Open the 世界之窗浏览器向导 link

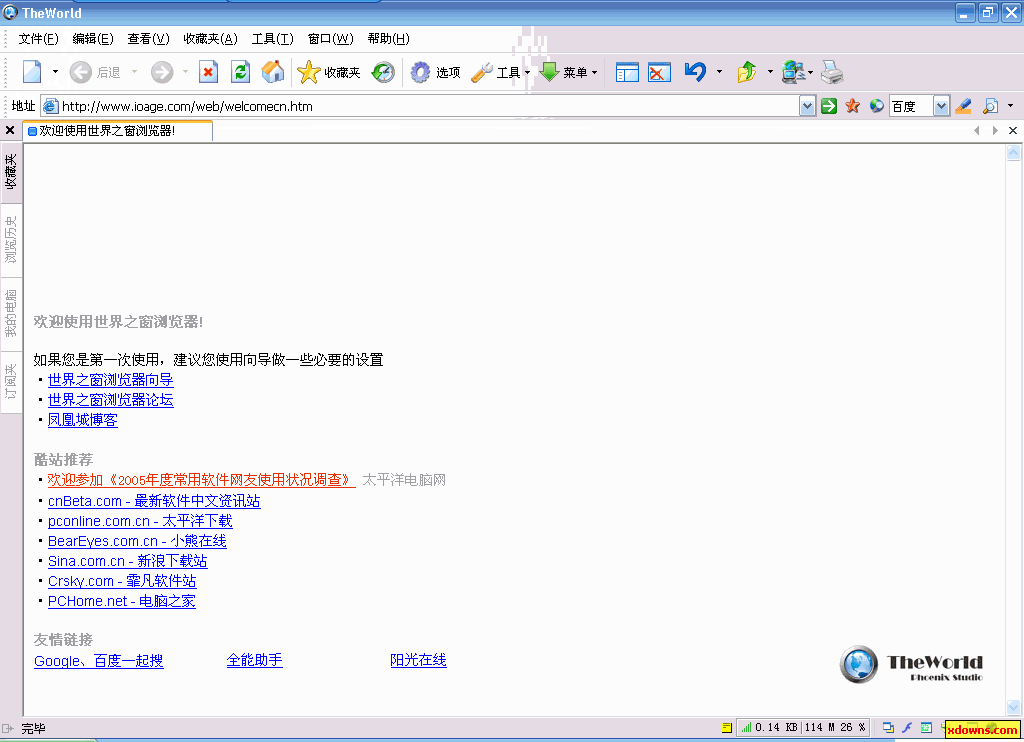pyautogui.click(x=110, y=379)
